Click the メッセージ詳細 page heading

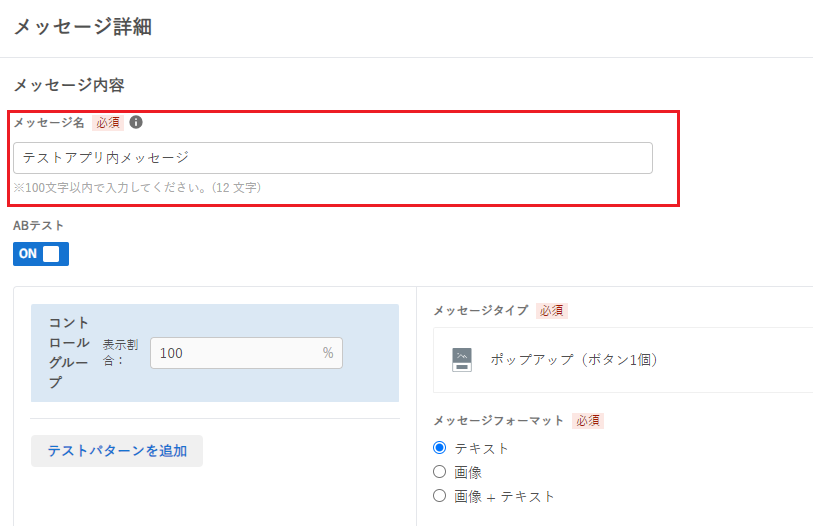pyautogui.click(x=83, y=26)
